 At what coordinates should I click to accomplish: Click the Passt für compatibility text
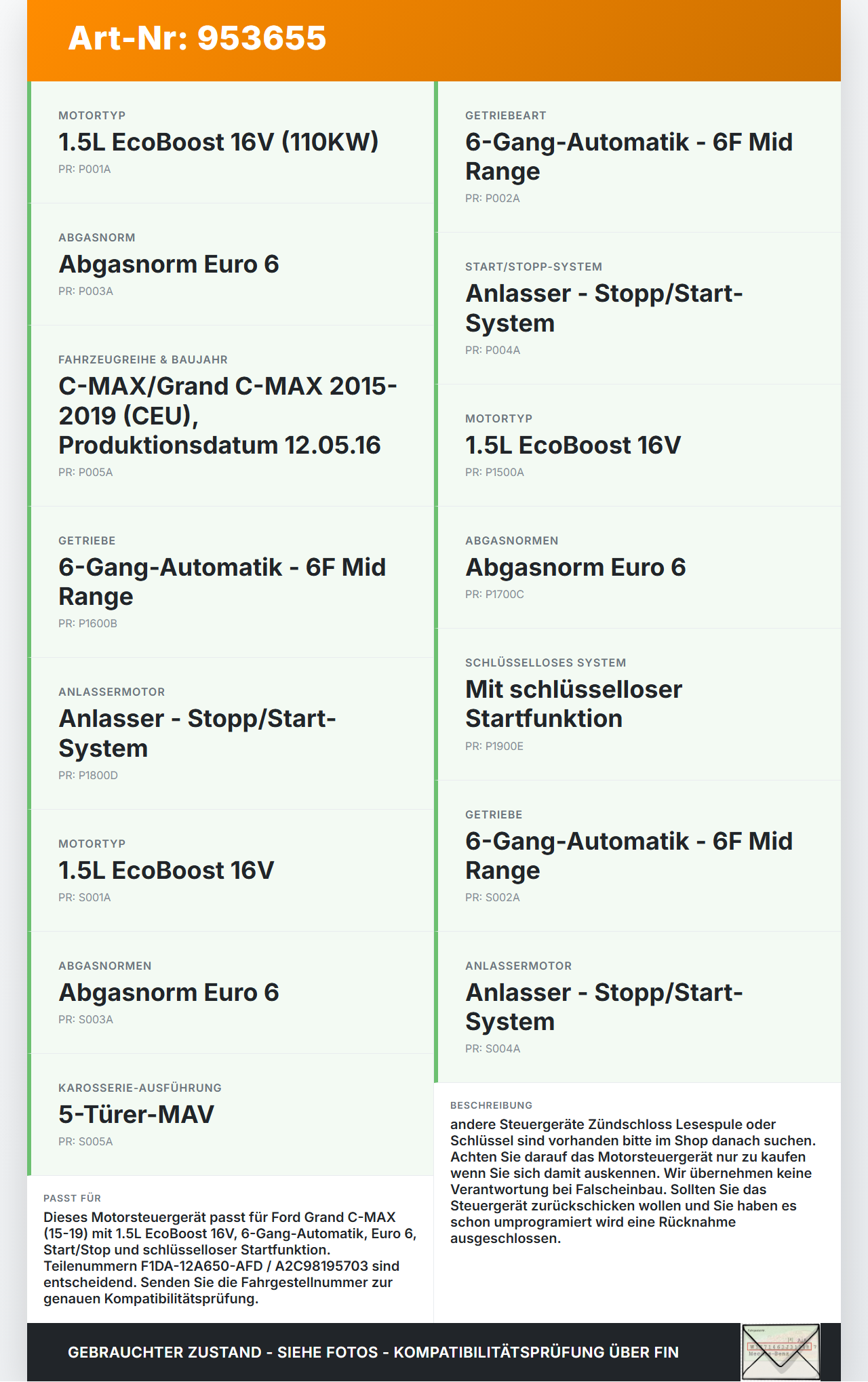coord(230,1257)
